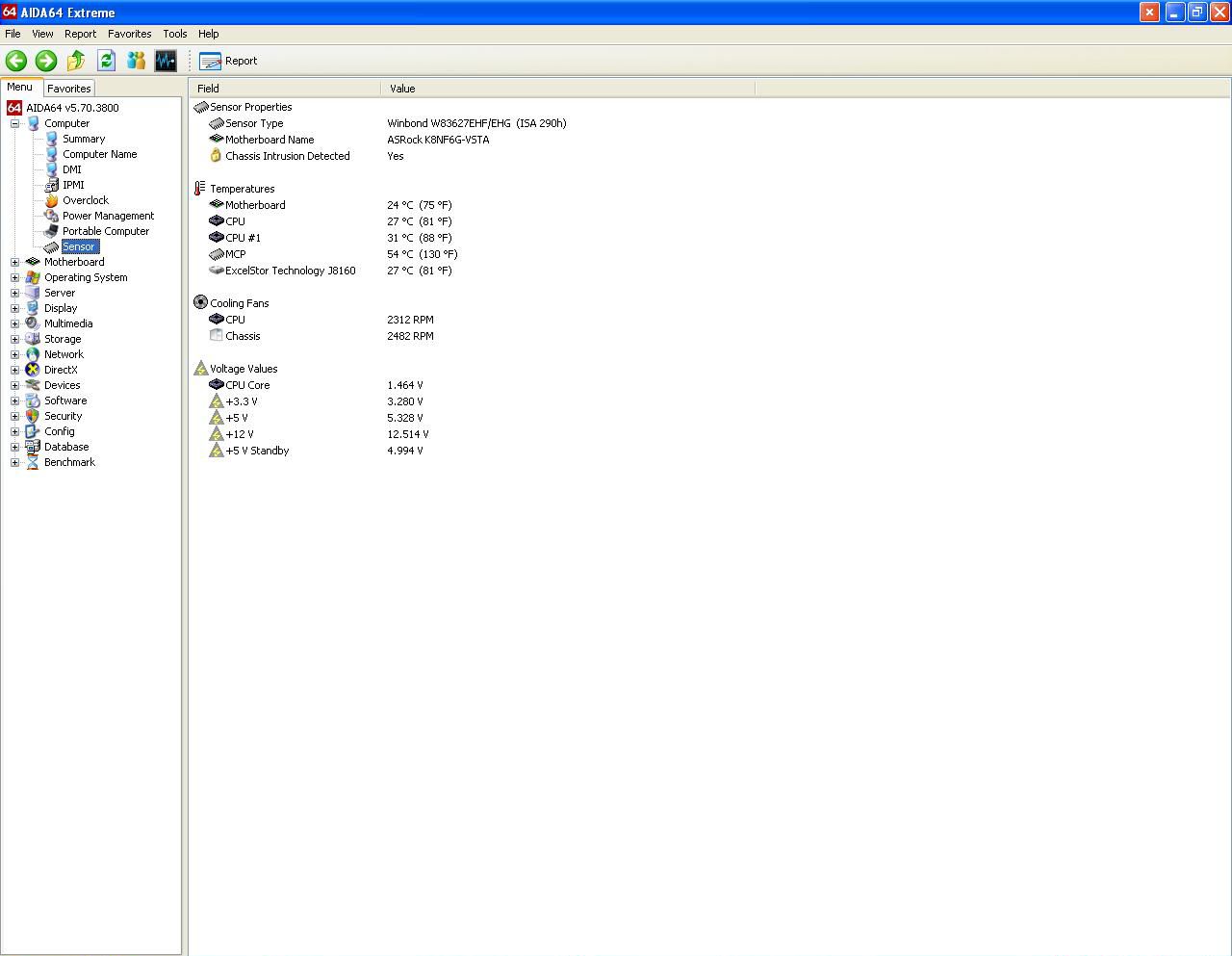The width and height of the screenshot is (1232, 956).
Task: Select Summary in the tree
Action: 84,139
